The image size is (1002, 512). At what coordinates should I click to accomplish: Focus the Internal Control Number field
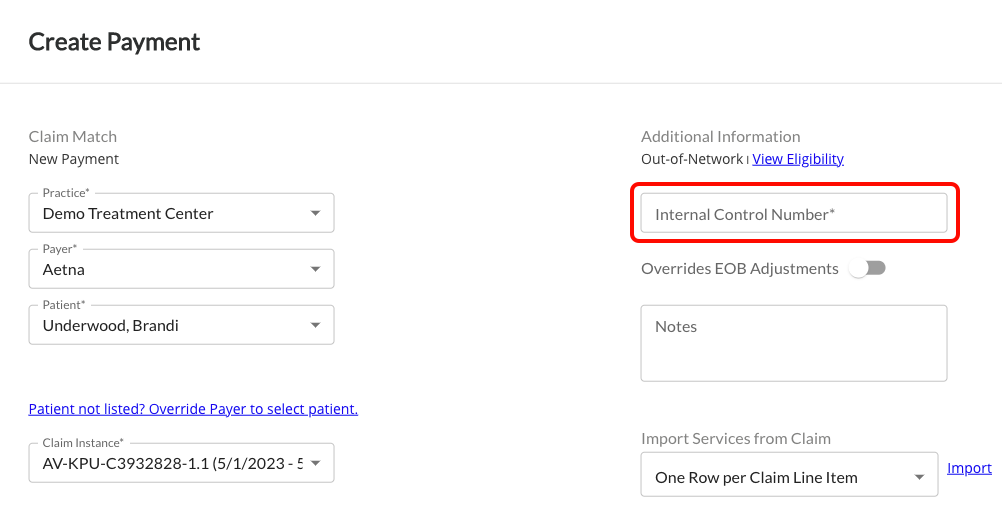(793, 214)
